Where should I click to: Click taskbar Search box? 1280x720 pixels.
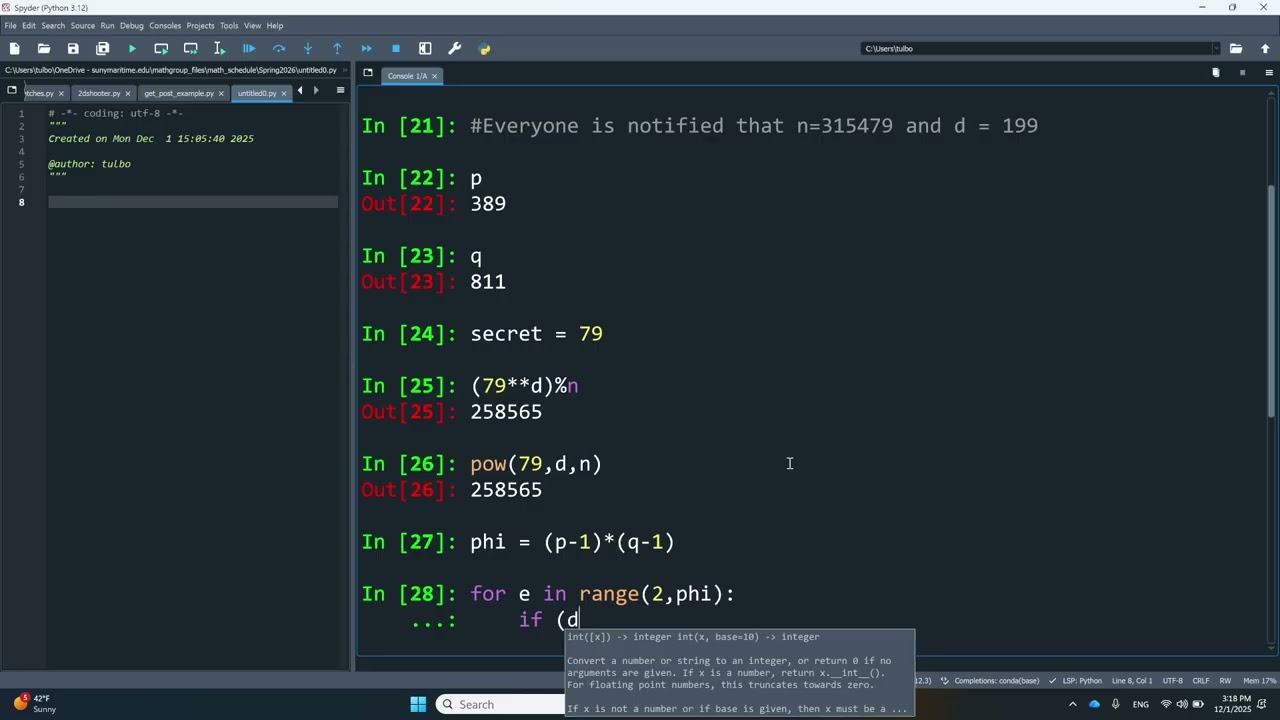500,704
